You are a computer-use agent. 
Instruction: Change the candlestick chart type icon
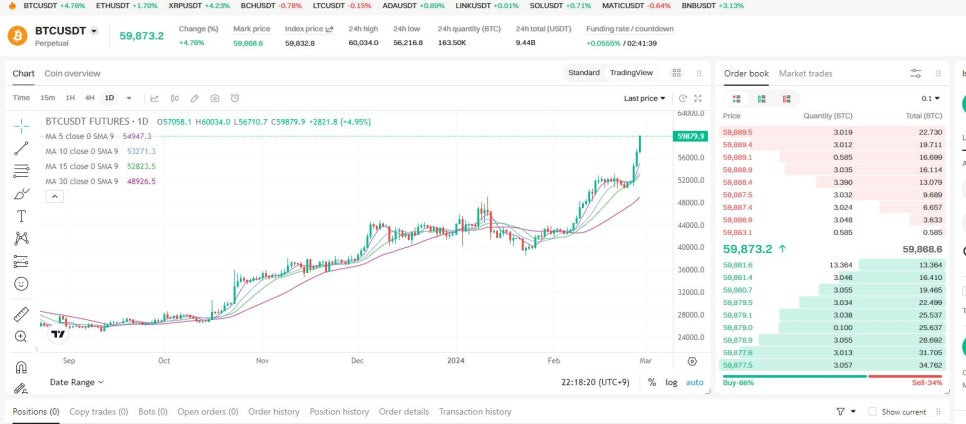[x=175, y=98]
